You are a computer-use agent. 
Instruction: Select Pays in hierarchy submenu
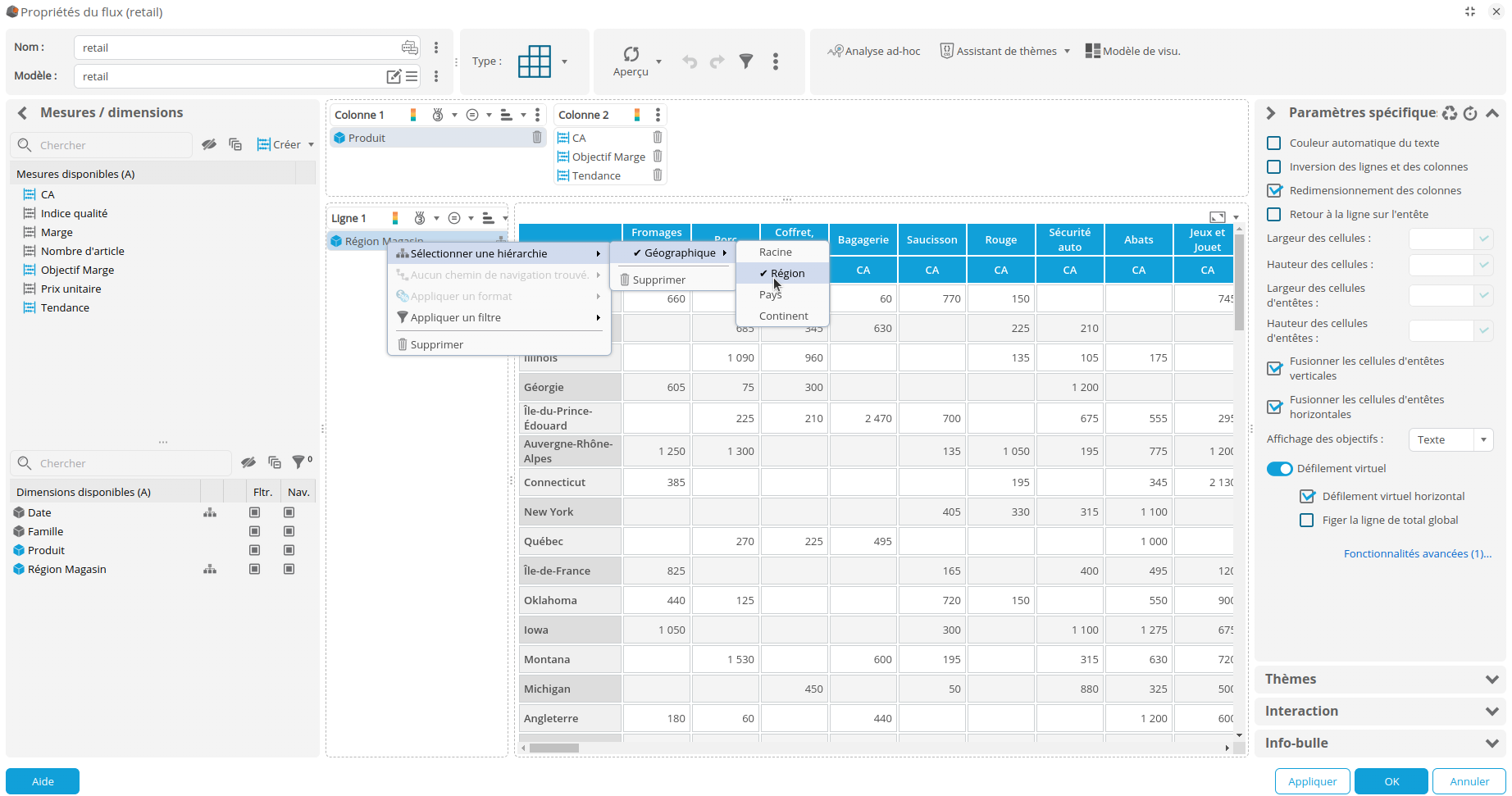tap(771, 295)
